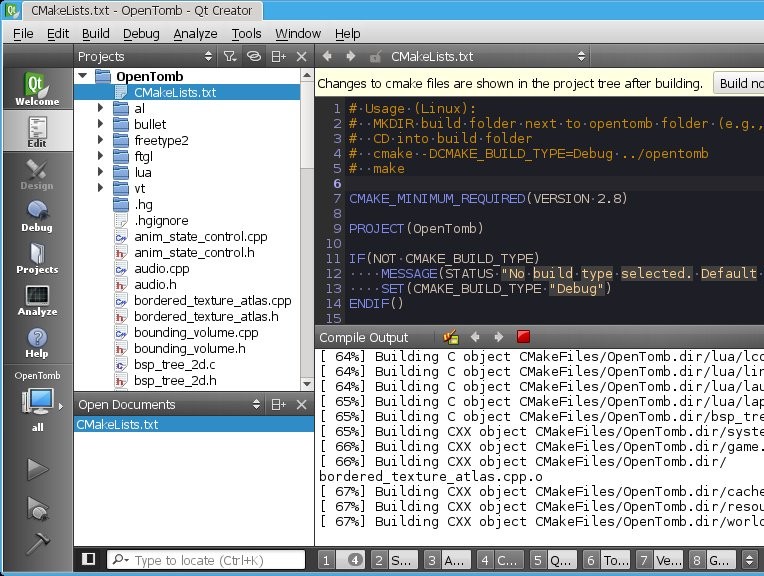The image size is (764, 576).
Task: Close the Projects panel
Action: point(302,57)
